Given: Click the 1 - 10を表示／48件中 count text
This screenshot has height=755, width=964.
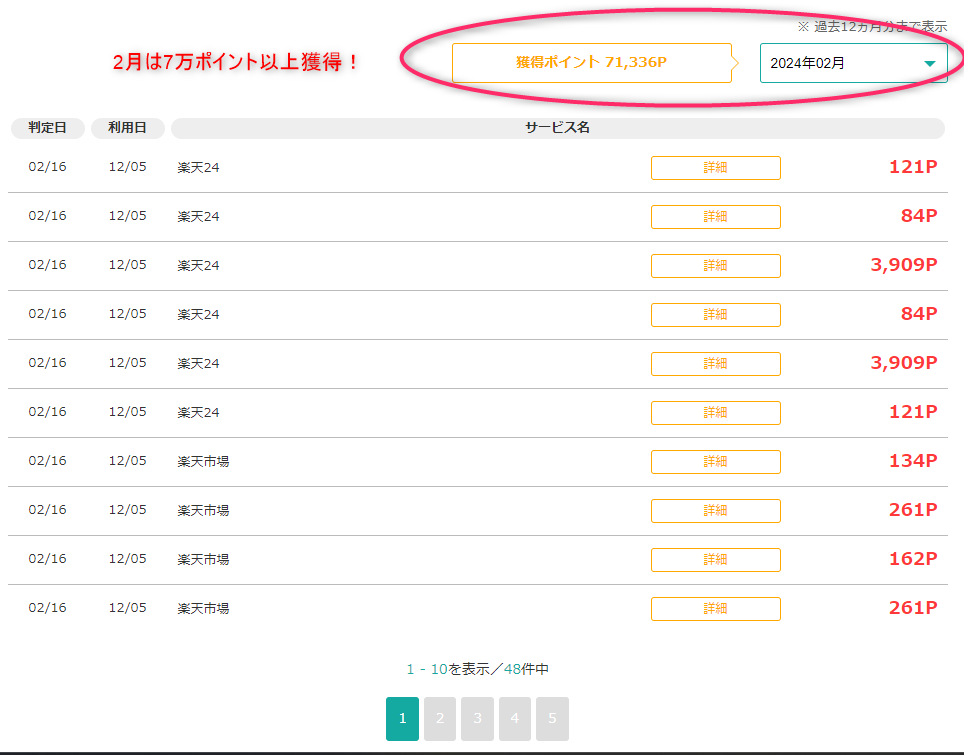Looking at the screenshot, I should (x=478, y=669).
